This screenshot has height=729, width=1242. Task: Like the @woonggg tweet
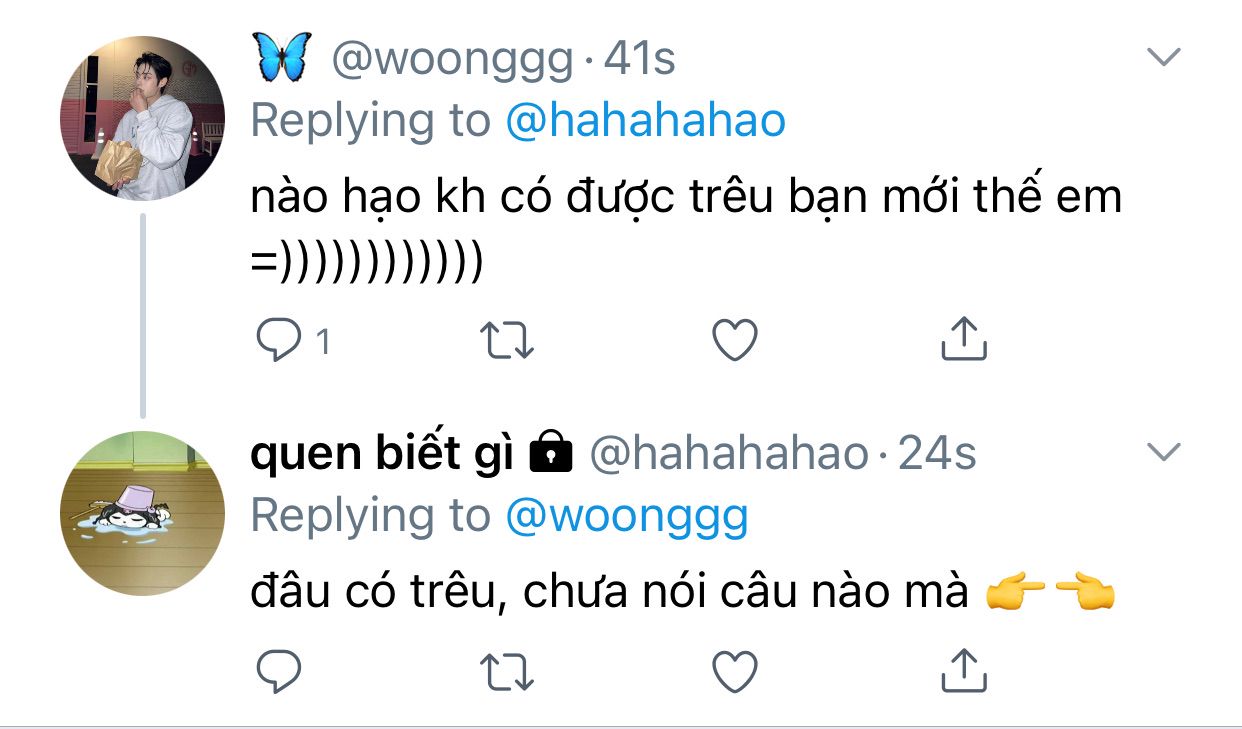735,342
